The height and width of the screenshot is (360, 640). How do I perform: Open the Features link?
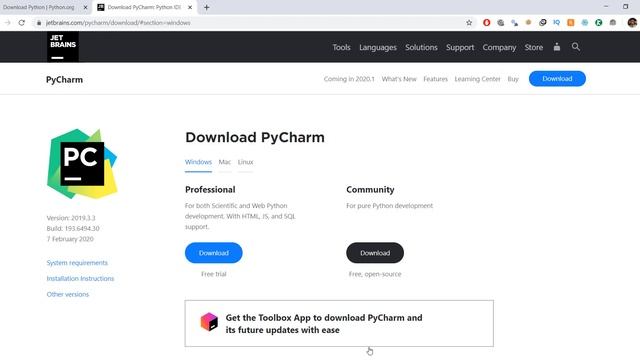(x=436, y=79)
